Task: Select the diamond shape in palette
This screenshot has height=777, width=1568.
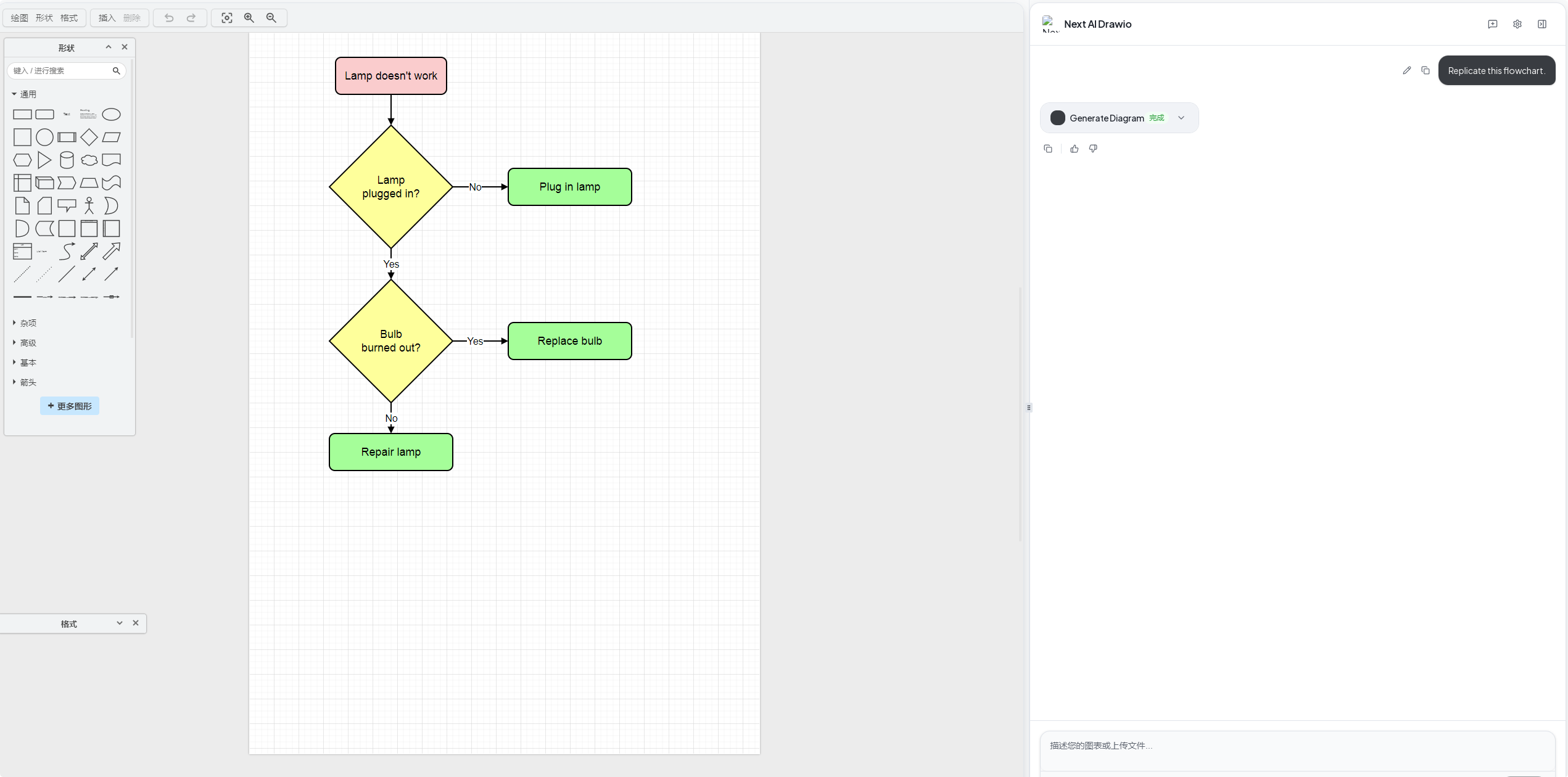Action: (x=89, y=137)
